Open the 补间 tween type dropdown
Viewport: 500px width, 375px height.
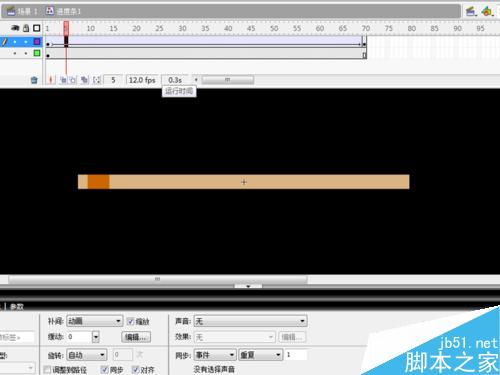pos(95,321)
